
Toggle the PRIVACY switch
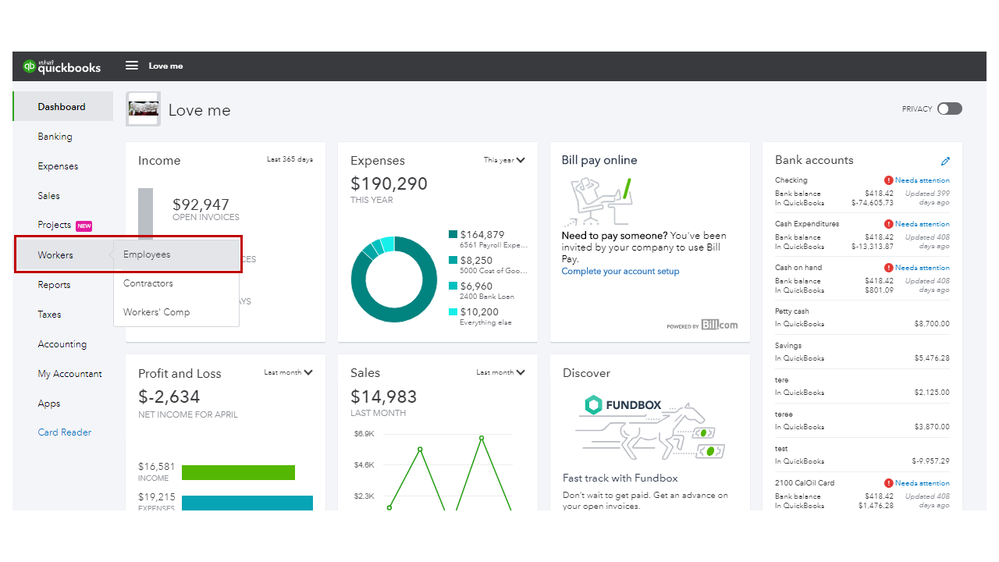[x=949, y=109]
